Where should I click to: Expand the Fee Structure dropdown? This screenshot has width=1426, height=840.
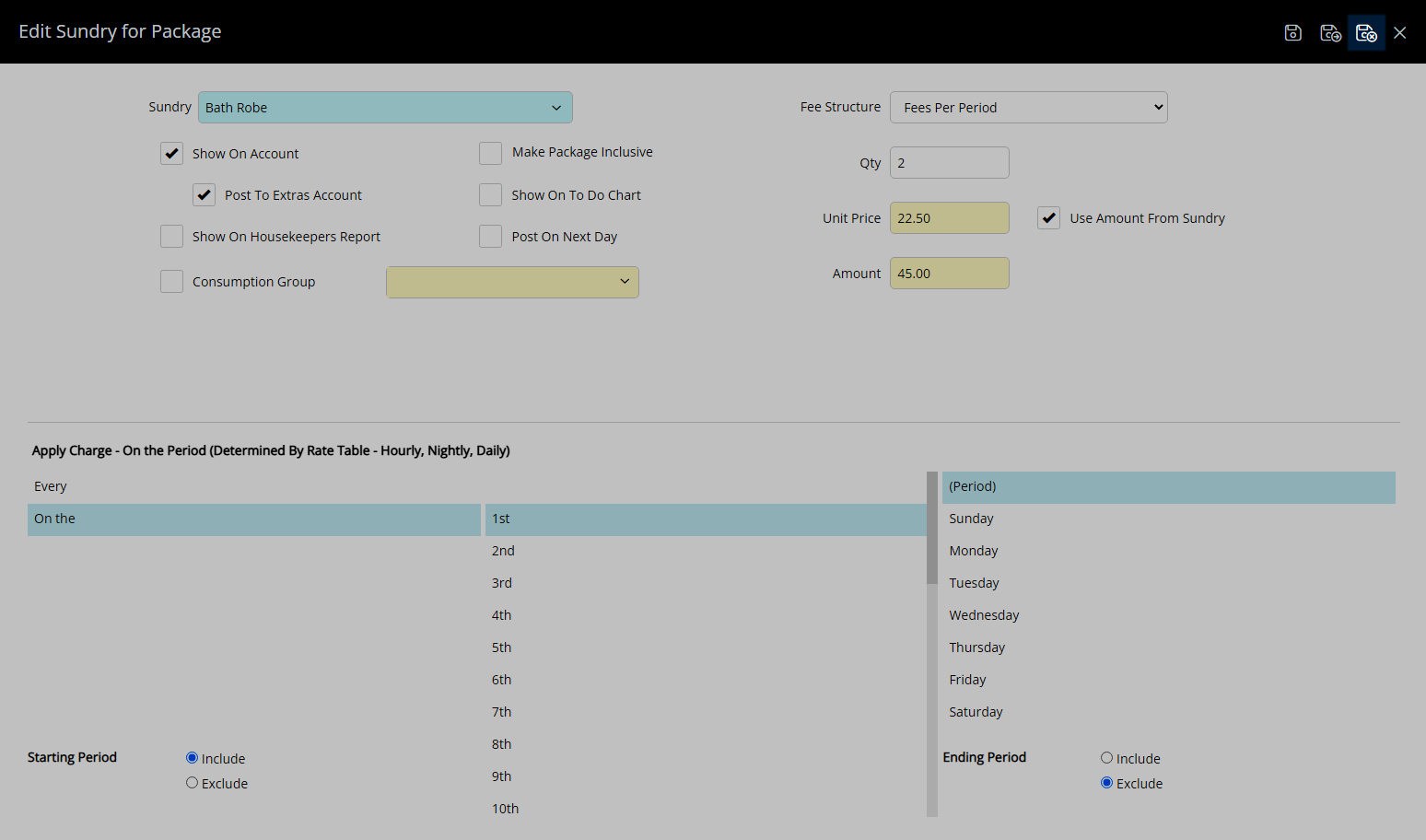(x=1029, y=107)
